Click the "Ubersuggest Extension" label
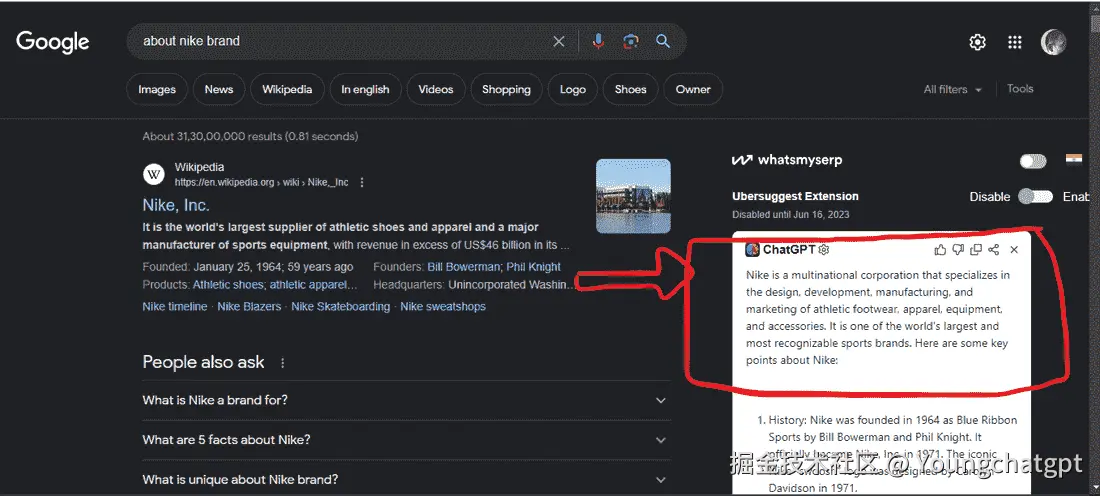The height and width of the screenshot is (496, 1100). (796, 196)
